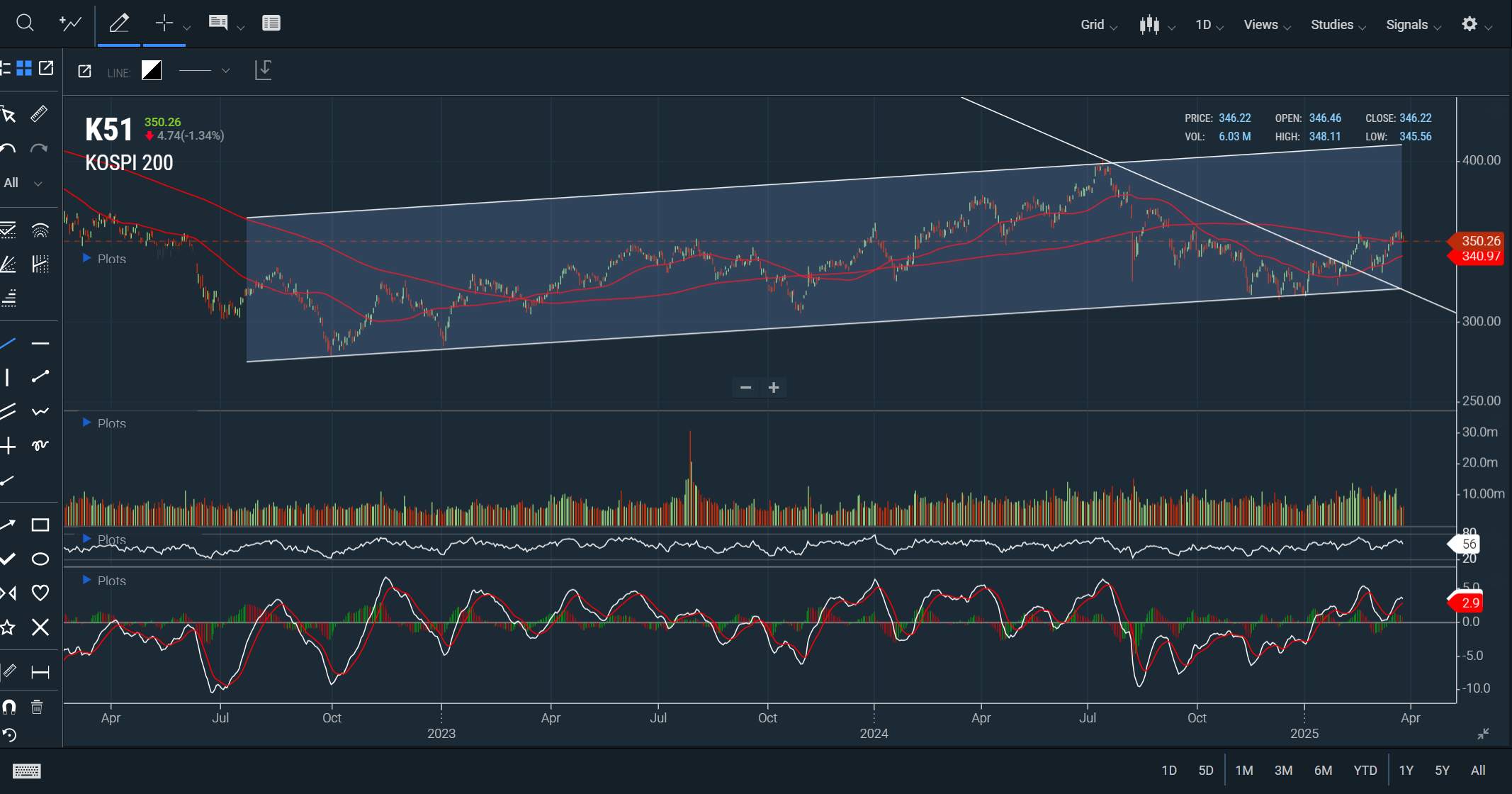Screen dimensions: 1512x794
Task: Select the rectangle shape tool
Action: pyautogui.click(x=40, y=525)
